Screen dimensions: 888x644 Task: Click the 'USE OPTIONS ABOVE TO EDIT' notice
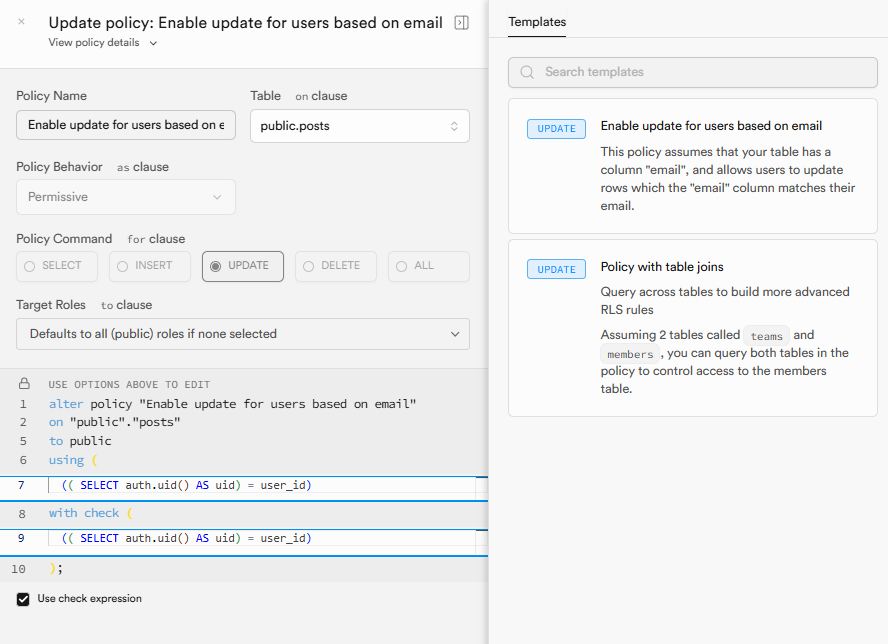pos(129,385)
